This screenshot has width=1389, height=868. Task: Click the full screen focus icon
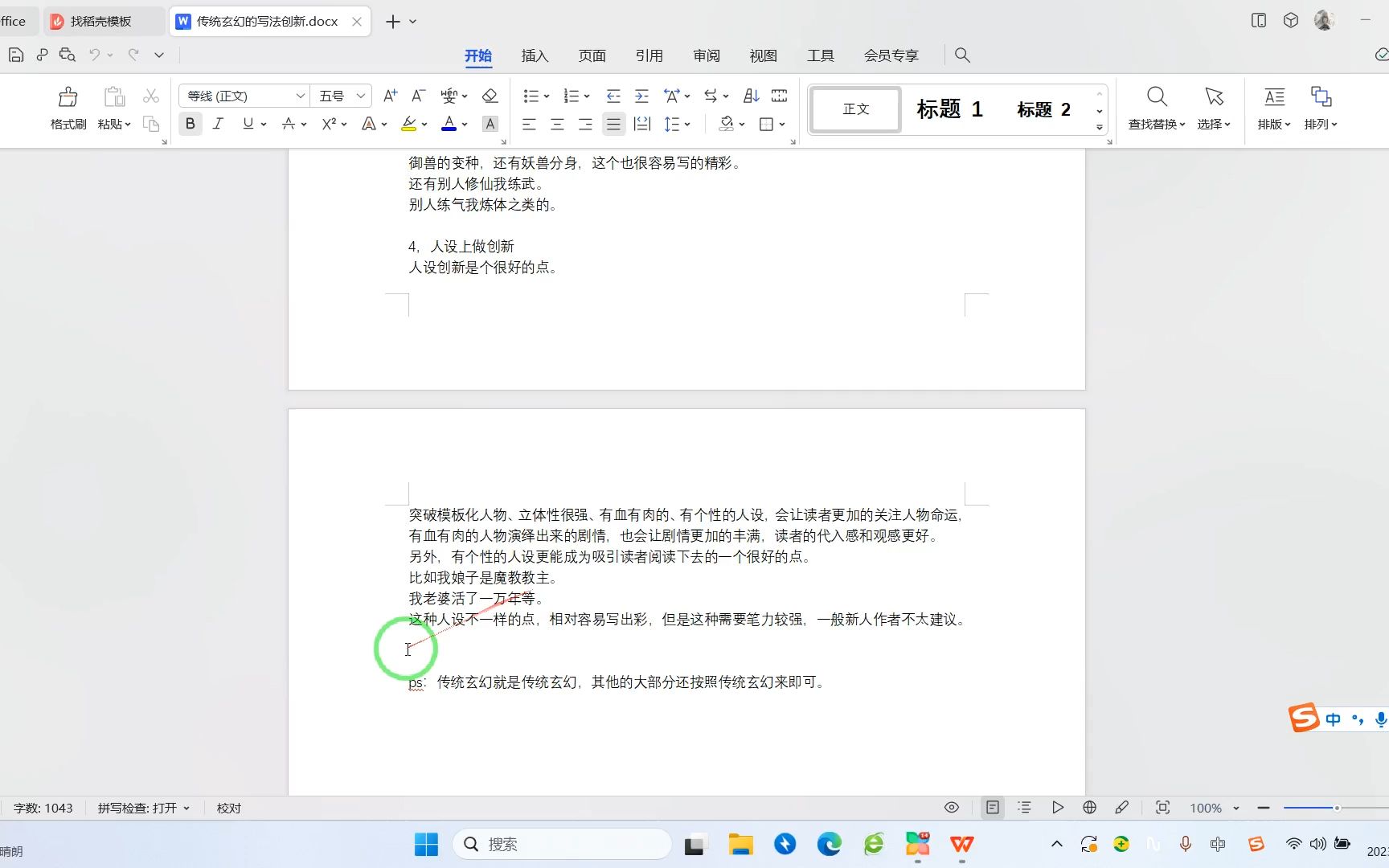pyautogui.click(x=1162, y=808)
